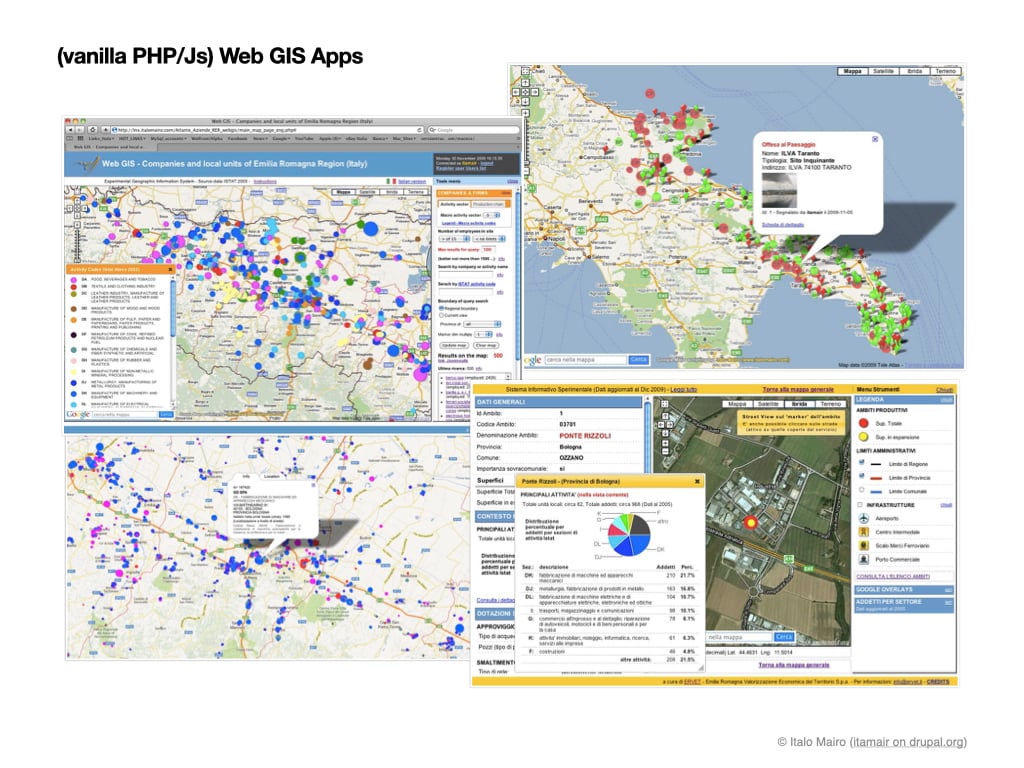Open Italian version link beside flag

click(412, 181)
